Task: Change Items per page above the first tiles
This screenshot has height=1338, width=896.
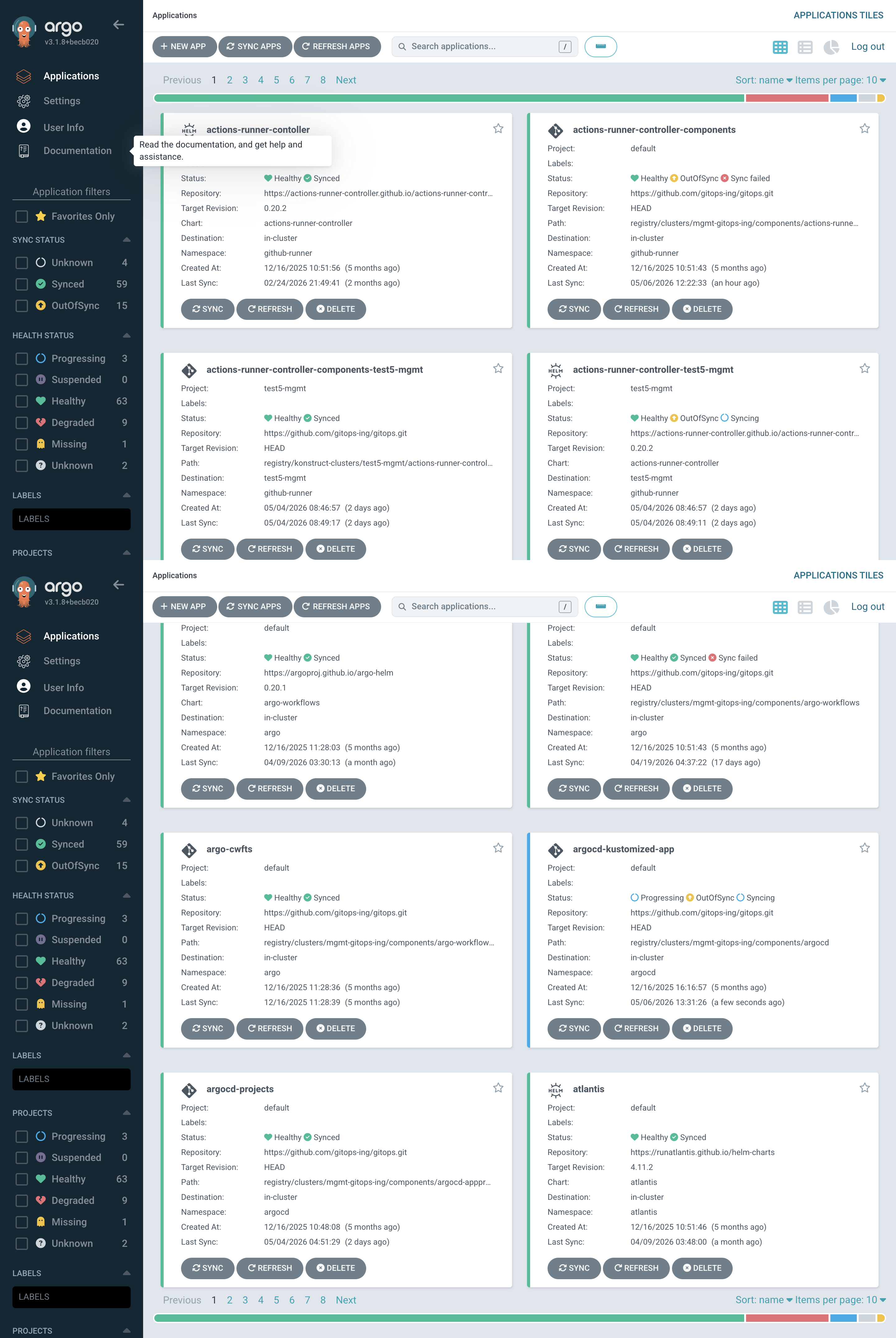Action: click(x=840, y=80)
